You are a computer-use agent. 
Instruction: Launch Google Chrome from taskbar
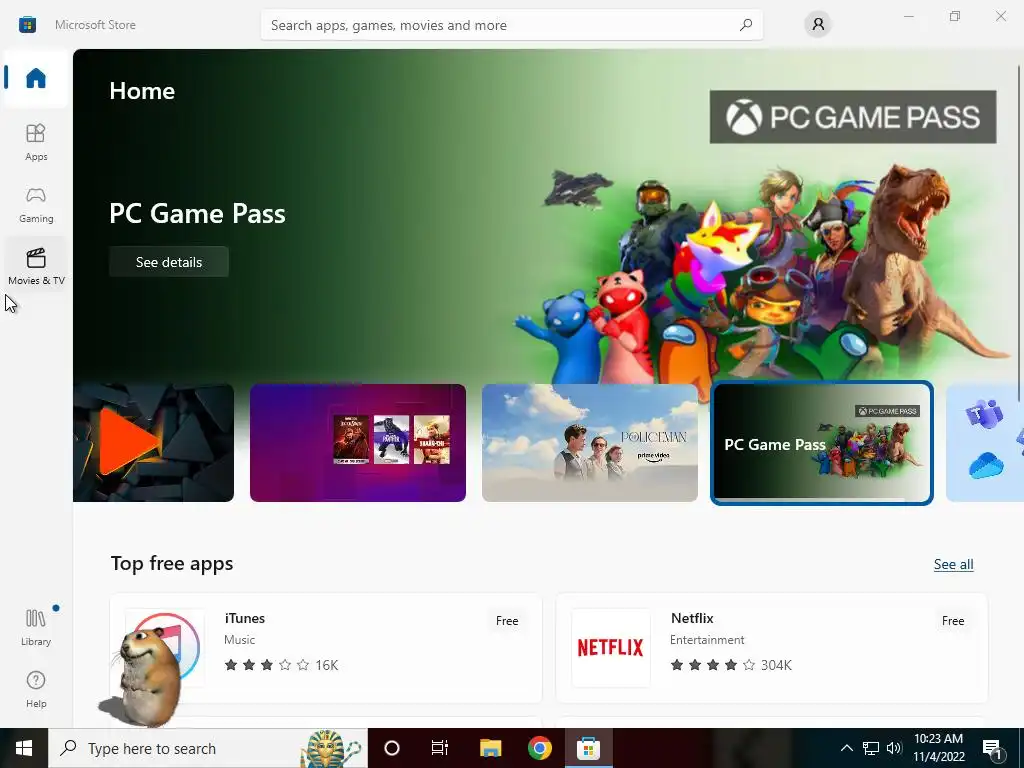point(539,748)
